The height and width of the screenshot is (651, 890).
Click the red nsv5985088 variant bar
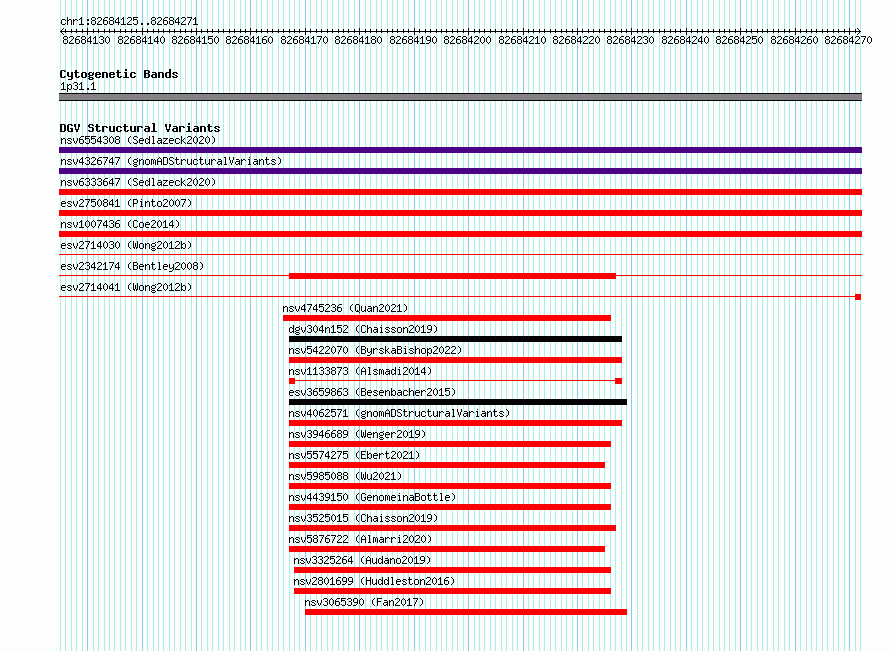pos(450,486)
